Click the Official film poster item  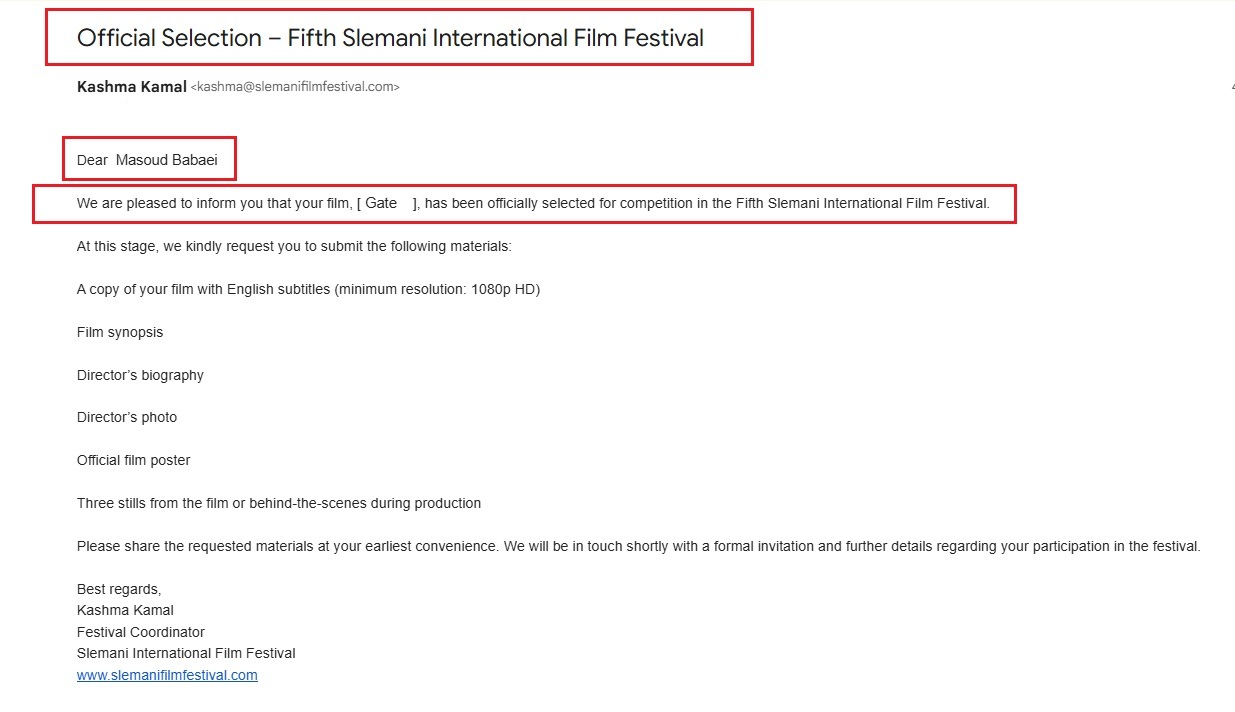point(133,460)
